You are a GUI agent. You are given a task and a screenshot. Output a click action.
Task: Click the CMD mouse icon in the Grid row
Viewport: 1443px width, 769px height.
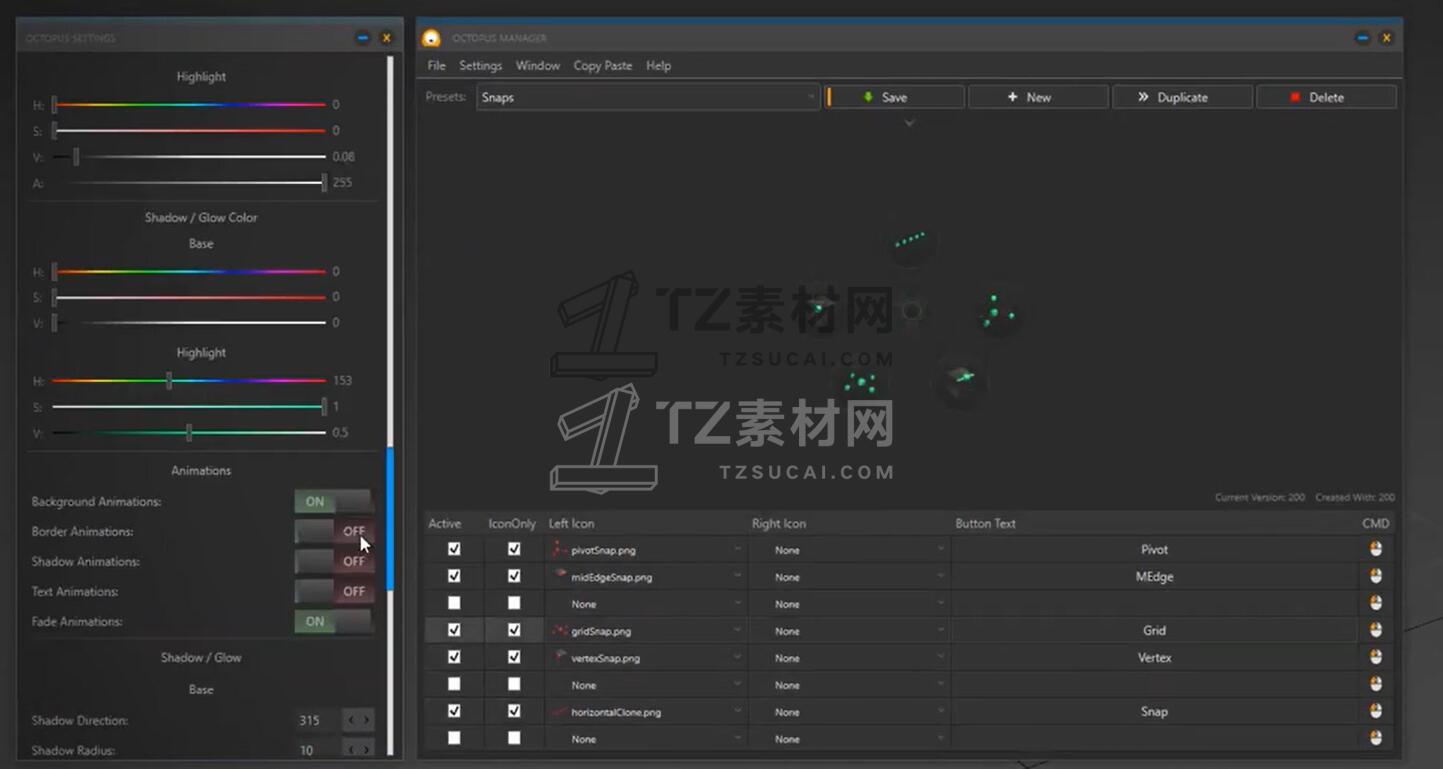pos(1375,630)
